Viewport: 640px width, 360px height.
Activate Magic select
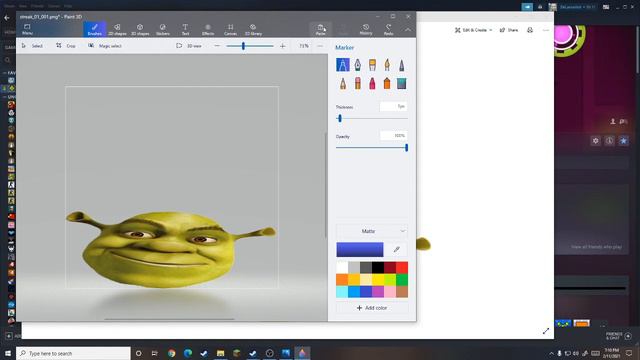click(105, 46)
